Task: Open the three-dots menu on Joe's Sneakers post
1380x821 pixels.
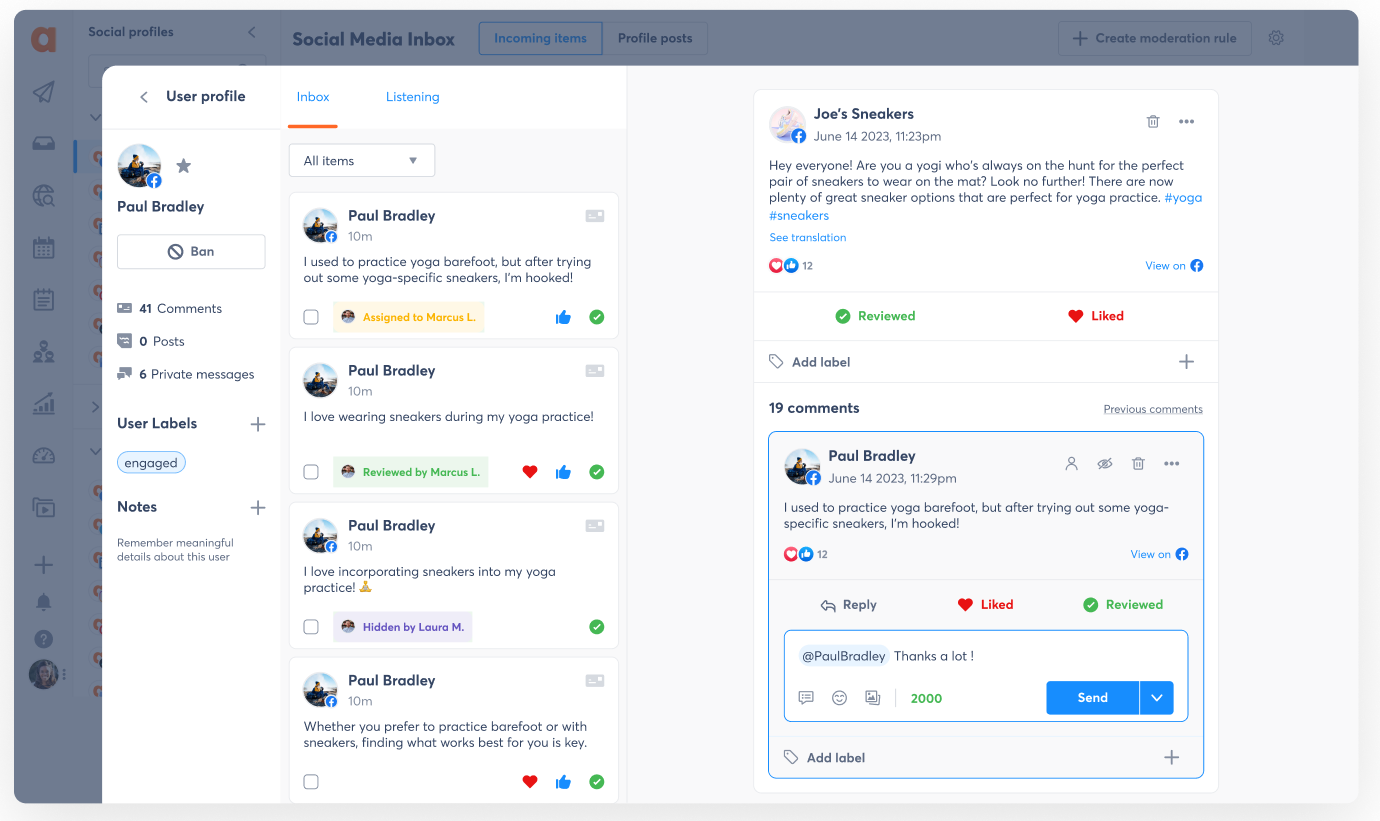Action: (1186, 122)
